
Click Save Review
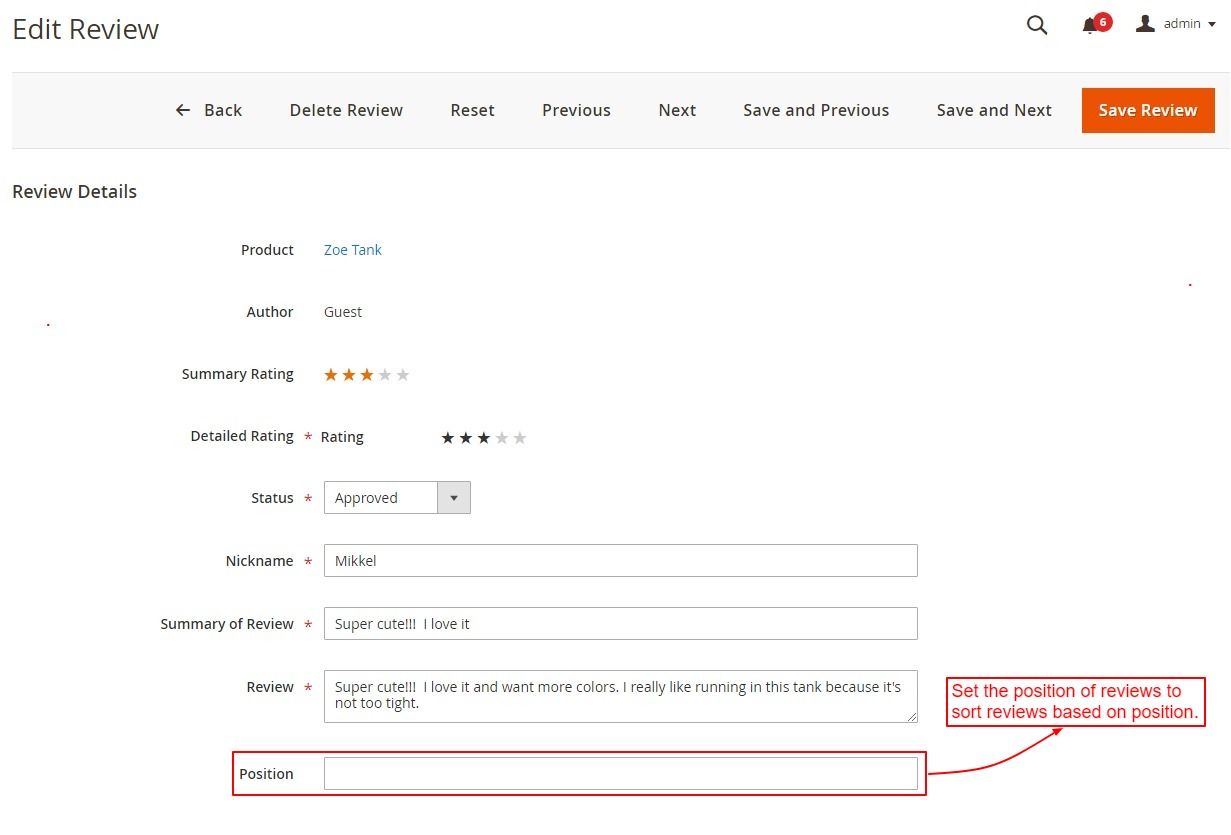click(x=1147, y=110)
